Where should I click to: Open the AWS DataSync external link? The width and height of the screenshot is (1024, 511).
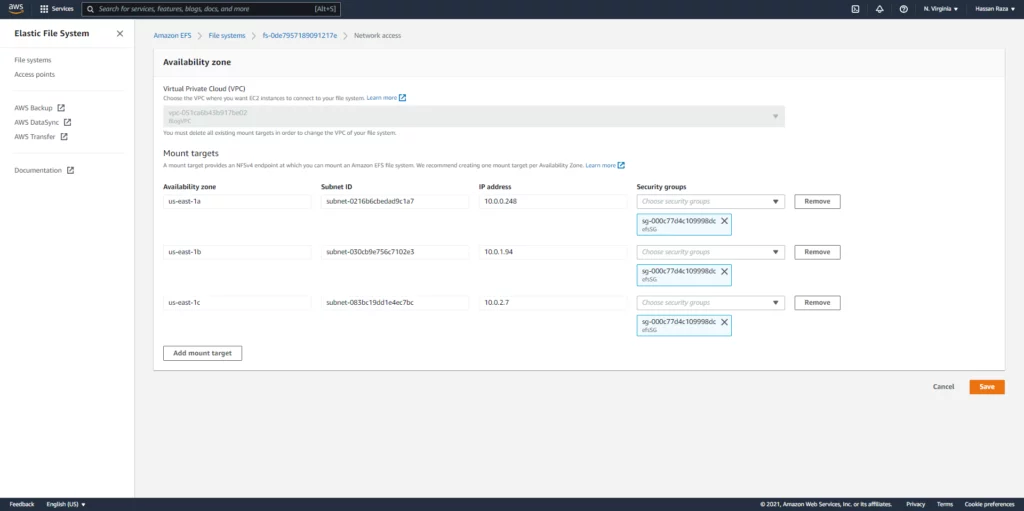(42, 122)
